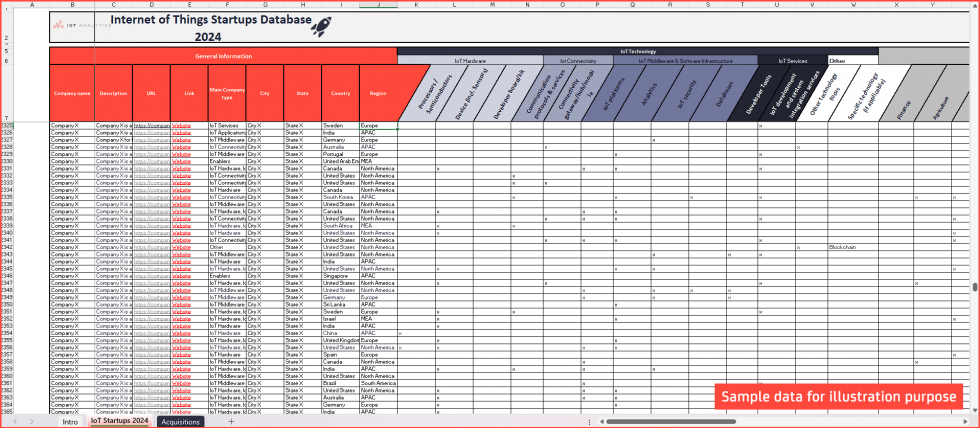Select the Main Company type header cell
980x428 pixels.
pyautogui.click(x=227, y=93)
